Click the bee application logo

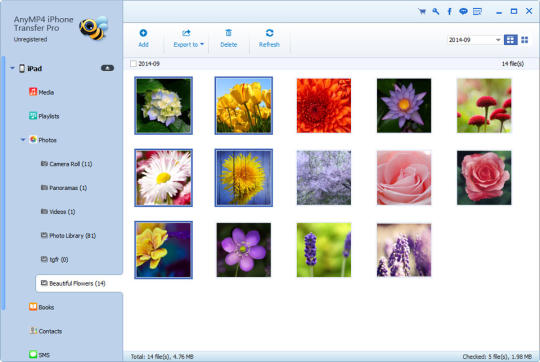[94, 28]
